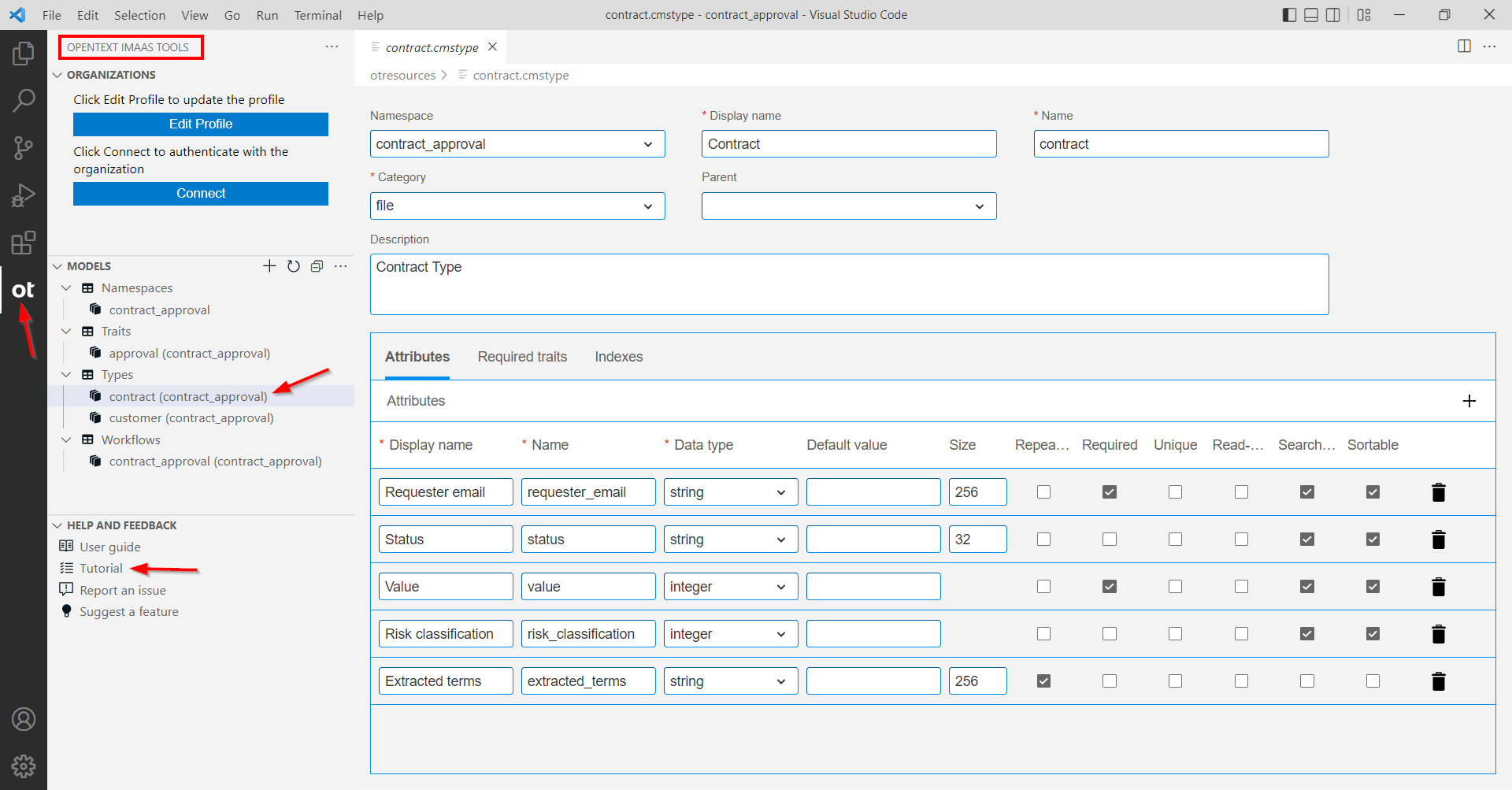Click the Connect button
The width and height of the screenshot is (1512, 790).
click(201, 194)
